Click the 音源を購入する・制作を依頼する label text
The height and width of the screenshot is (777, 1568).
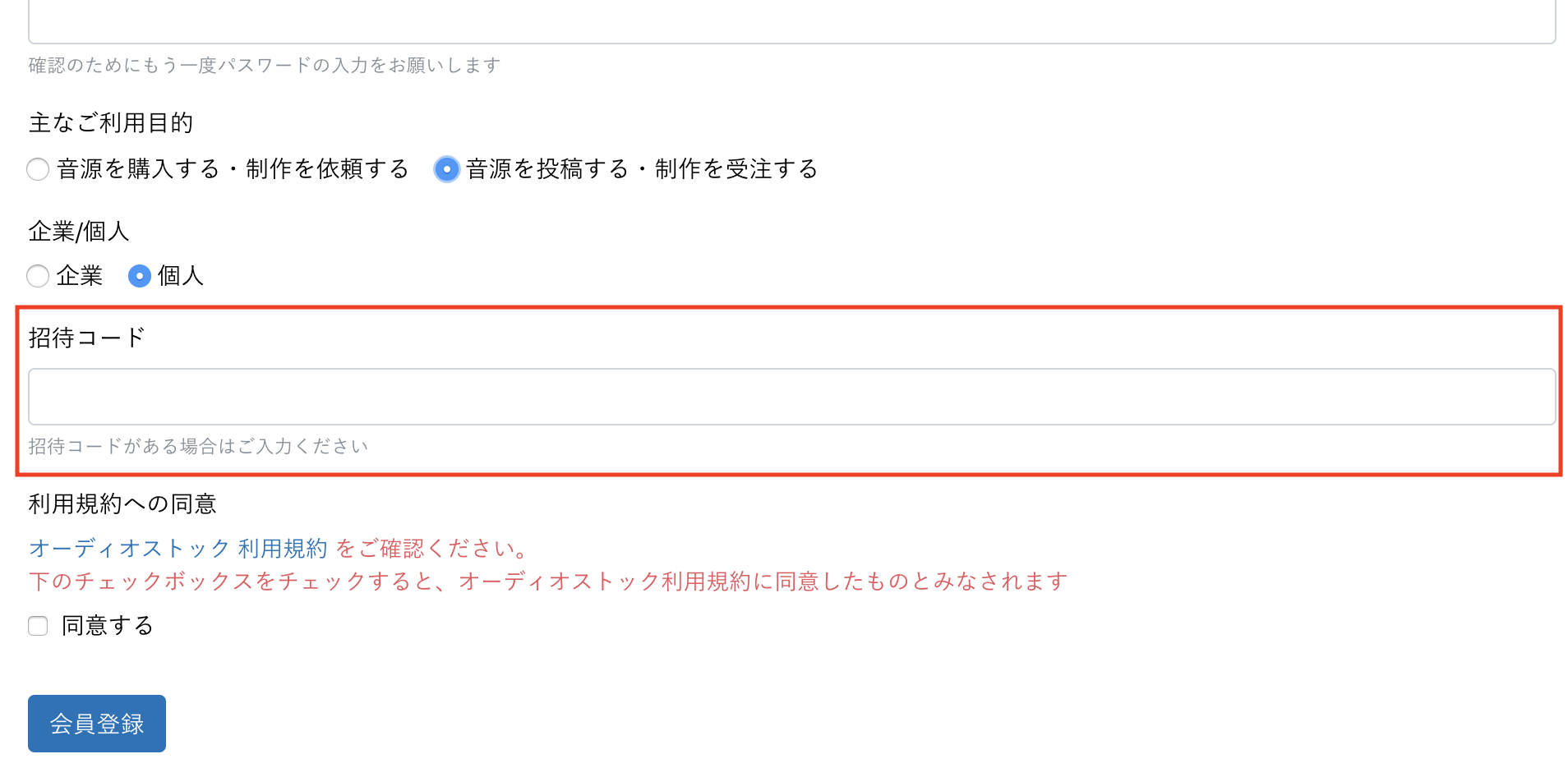tap(233, 169)
